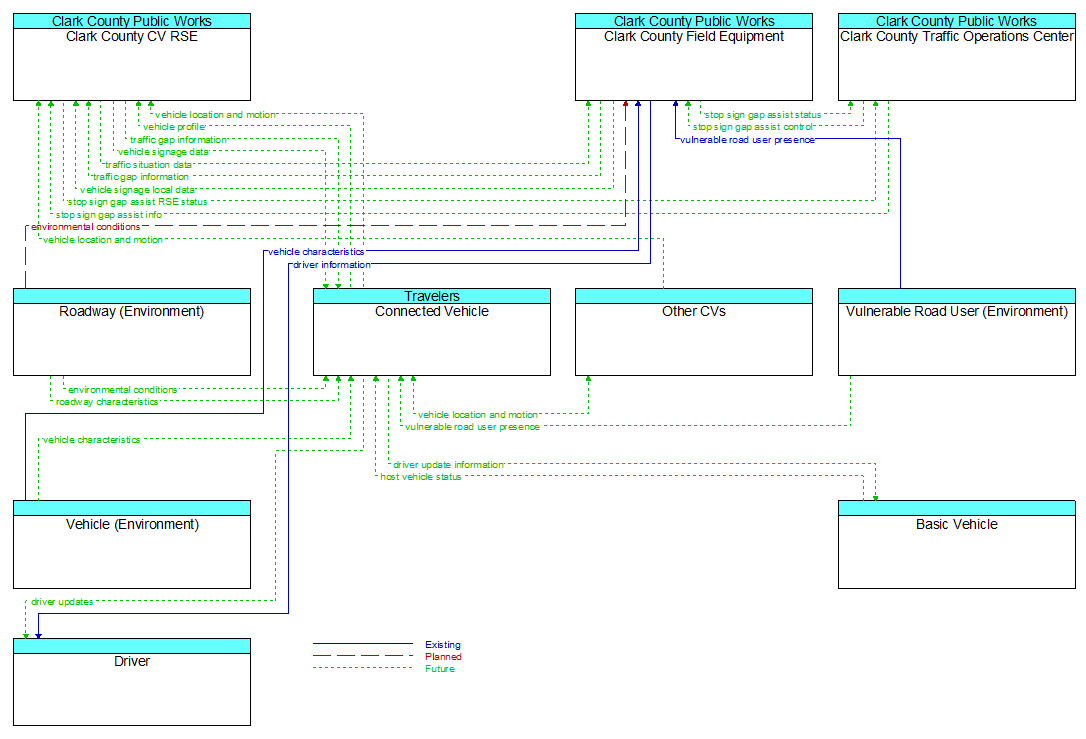Select the Vulnerable Road User (Environment) box
This screenshot has height=739, width=1086.
pos(956,332)
